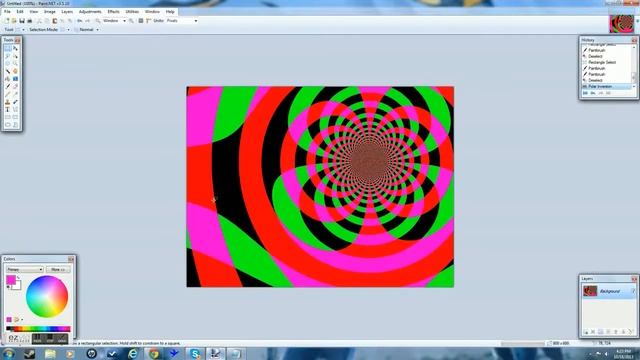The width and height of the screenshot is (640, 360).
Task: Select the Rectangle Select tool
Action: point(7,48)
